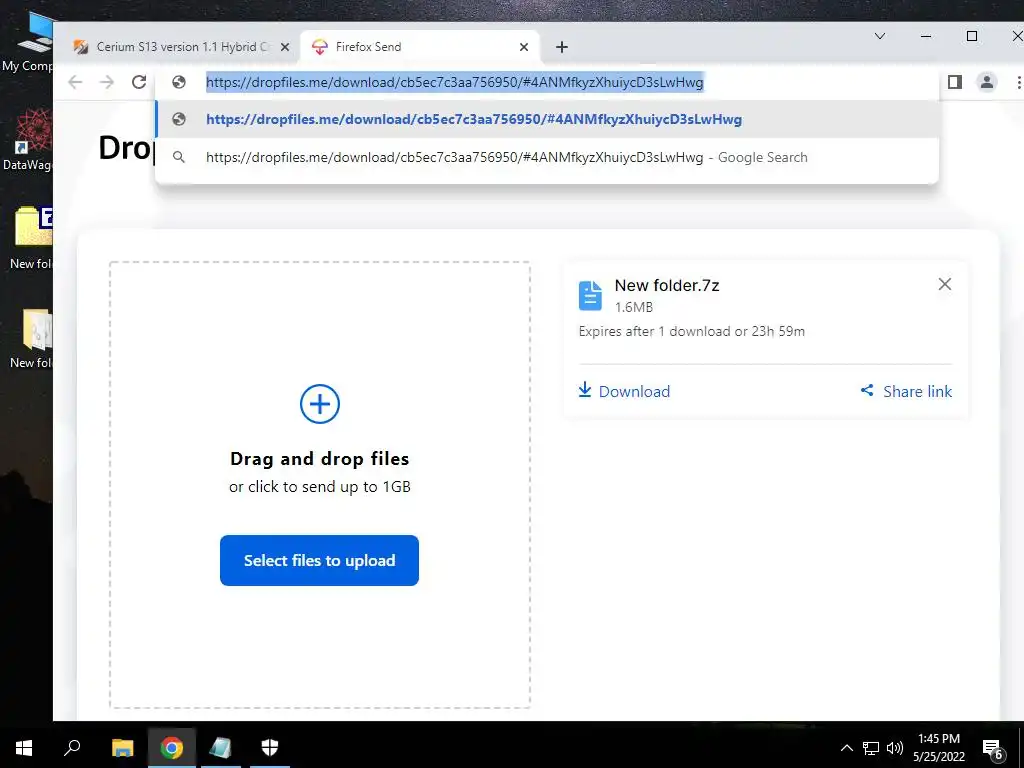
Task: Click the New folder.7z document icon
Action: coord(590,295)
